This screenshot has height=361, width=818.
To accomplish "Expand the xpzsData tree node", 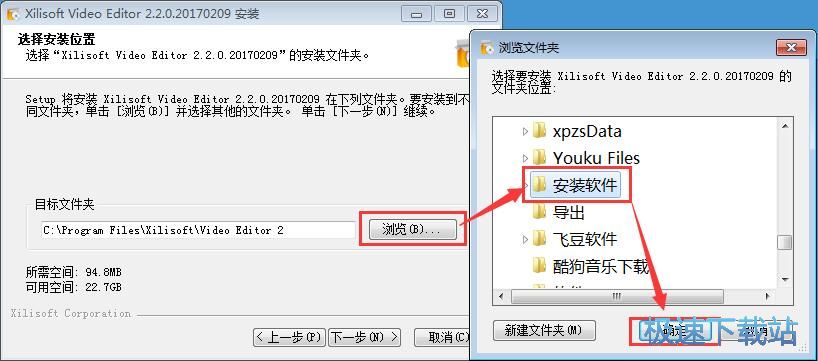I will click(525, 131).
